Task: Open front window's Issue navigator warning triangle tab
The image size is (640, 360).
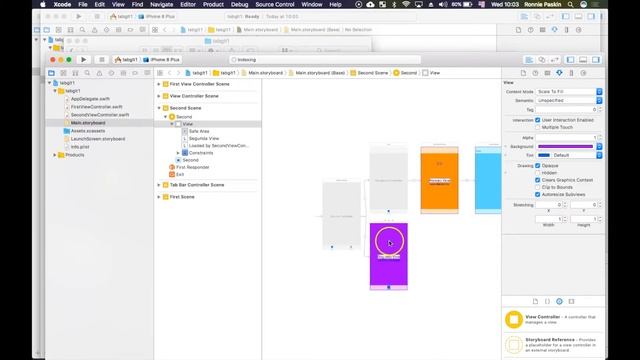Action: coord(99,73)
